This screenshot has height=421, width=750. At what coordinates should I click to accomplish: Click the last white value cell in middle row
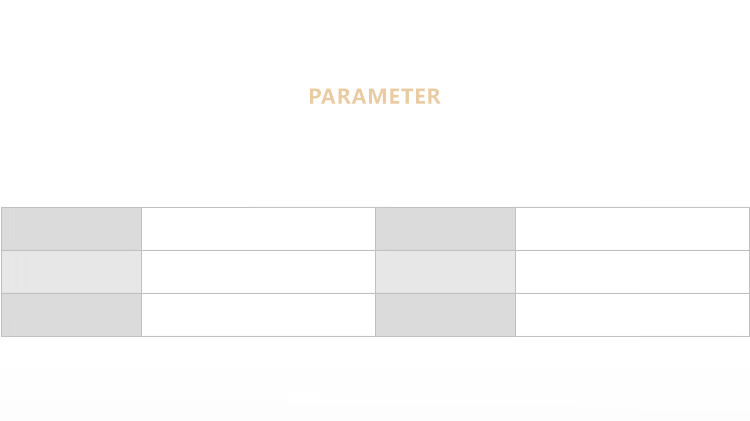click(x=632, y=272)
